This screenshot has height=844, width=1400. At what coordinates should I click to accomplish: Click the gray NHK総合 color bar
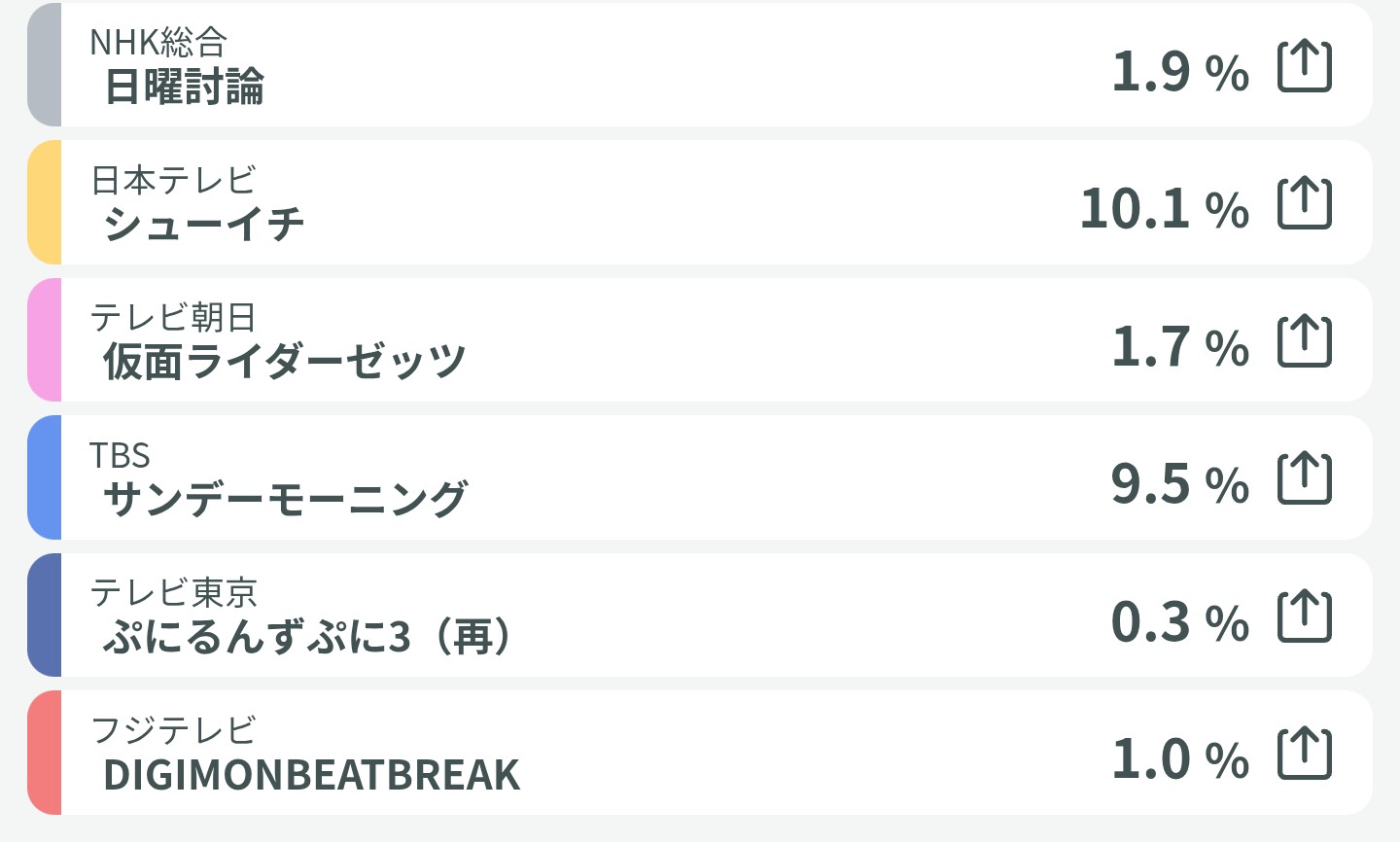coord(45,65)
